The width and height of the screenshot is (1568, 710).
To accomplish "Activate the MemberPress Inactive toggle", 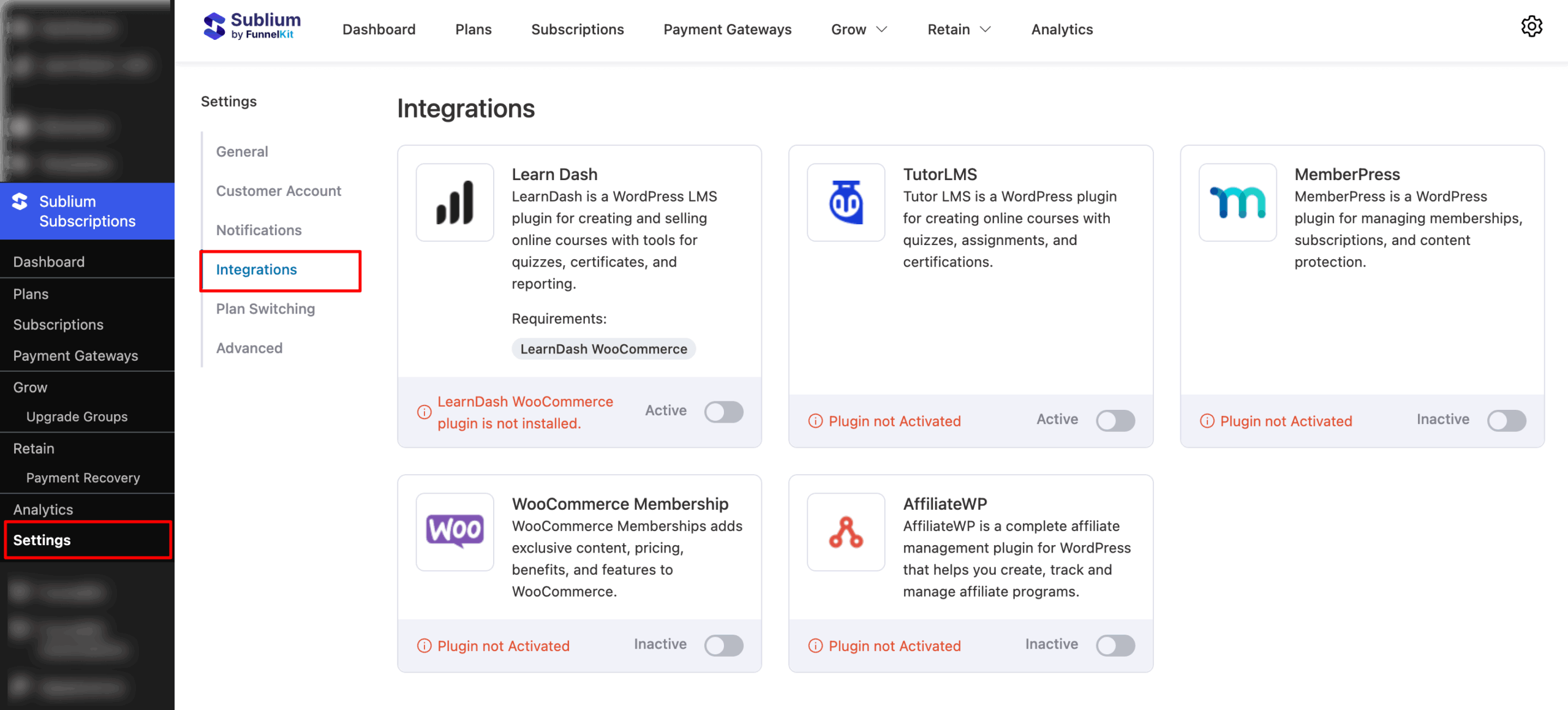I will pyautogui.click(x=1507, y=420).
